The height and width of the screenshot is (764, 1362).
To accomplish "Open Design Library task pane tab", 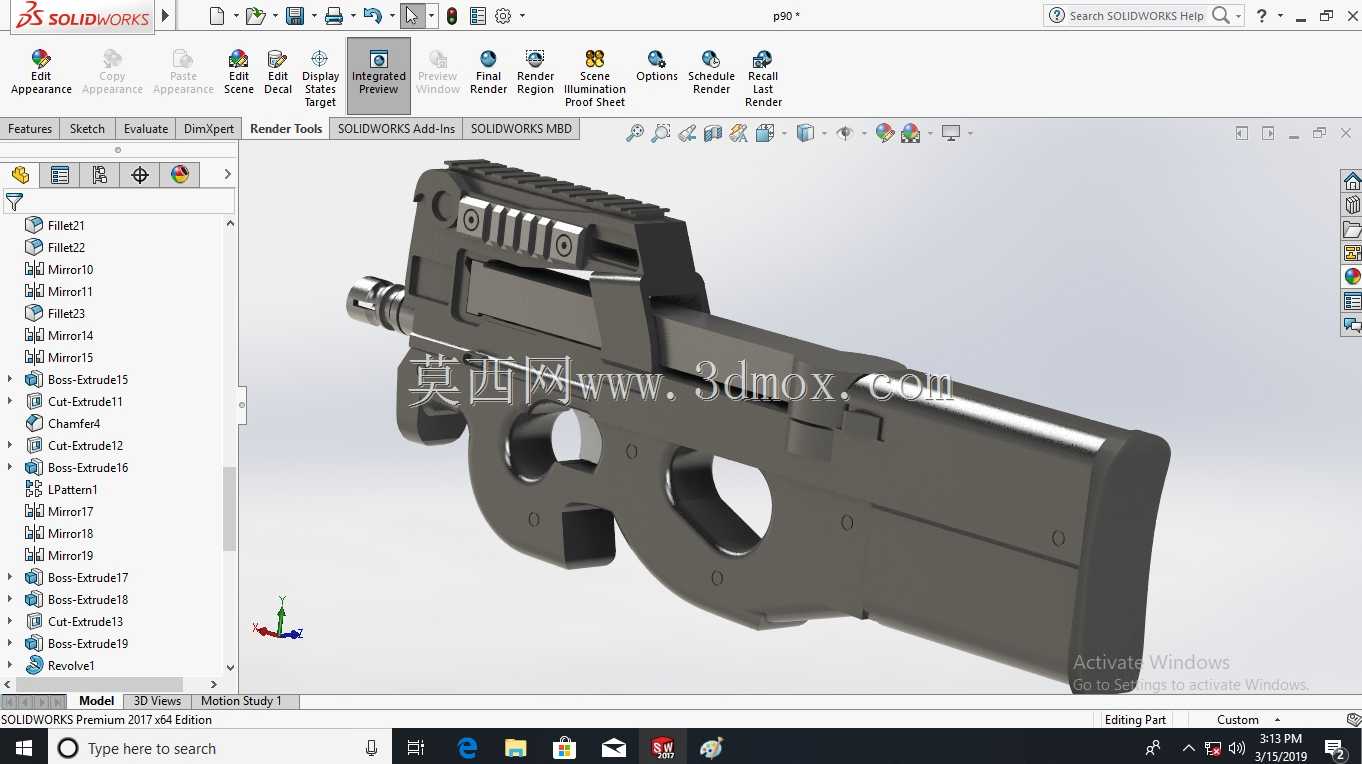I will click(x=1352, y=205).
